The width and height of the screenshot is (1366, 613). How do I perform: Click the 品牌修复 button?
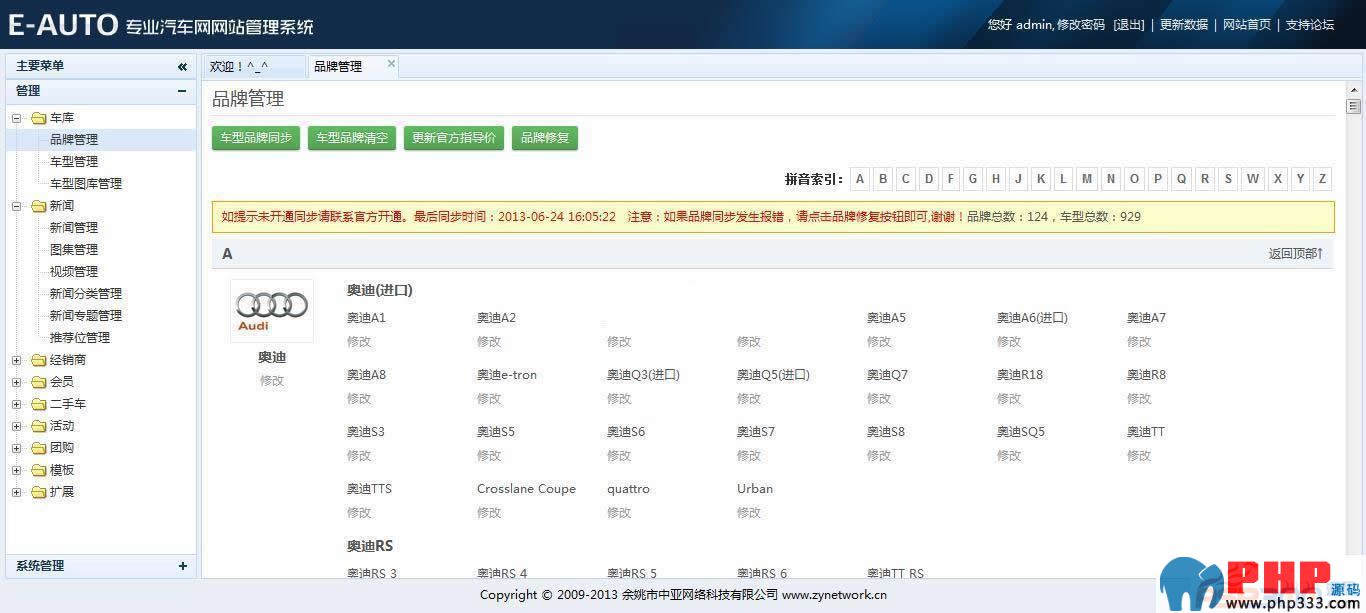click(545, 138)
